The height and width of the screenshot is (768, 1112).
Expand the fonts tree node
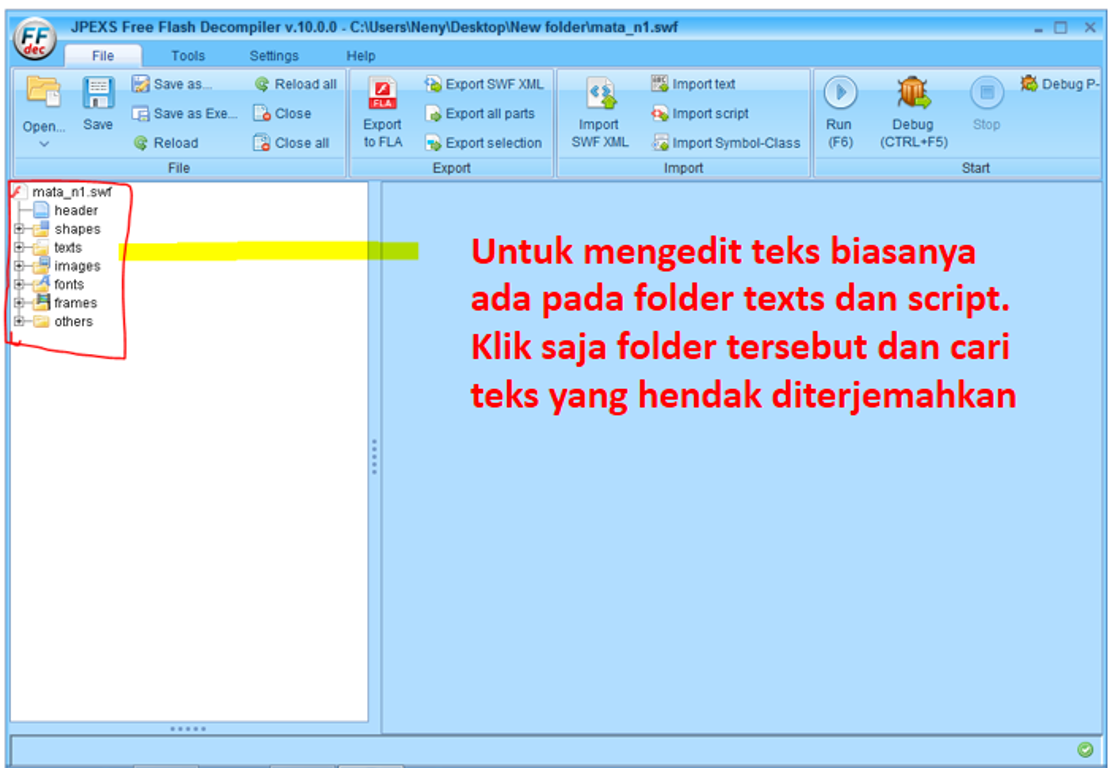[x=19, y=284]
